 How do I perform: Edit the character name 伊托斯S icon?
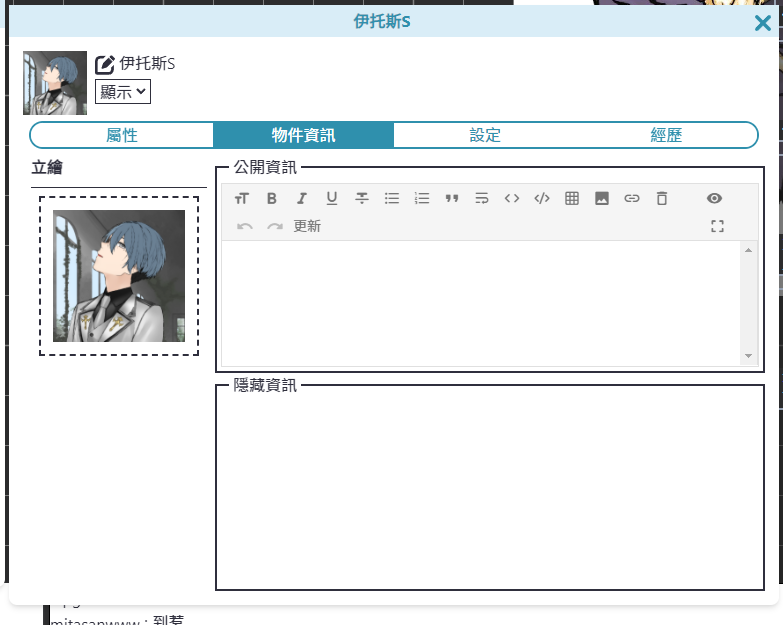pyautogui.click(x=105, y=65)
